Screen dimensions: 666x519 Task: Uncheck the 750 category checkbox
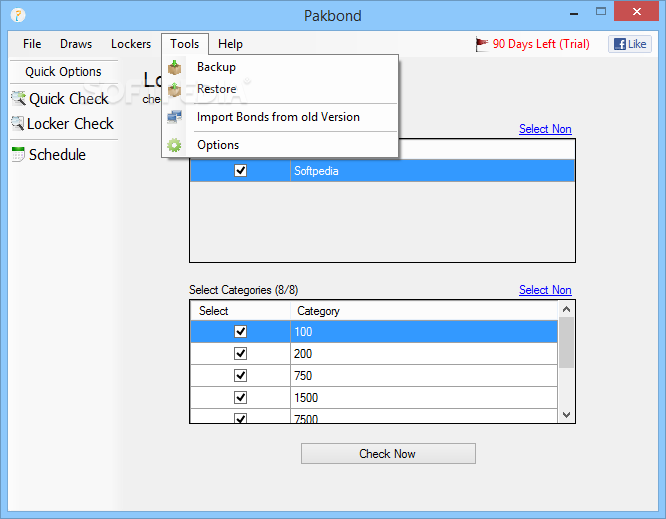(x=240, y=375)
